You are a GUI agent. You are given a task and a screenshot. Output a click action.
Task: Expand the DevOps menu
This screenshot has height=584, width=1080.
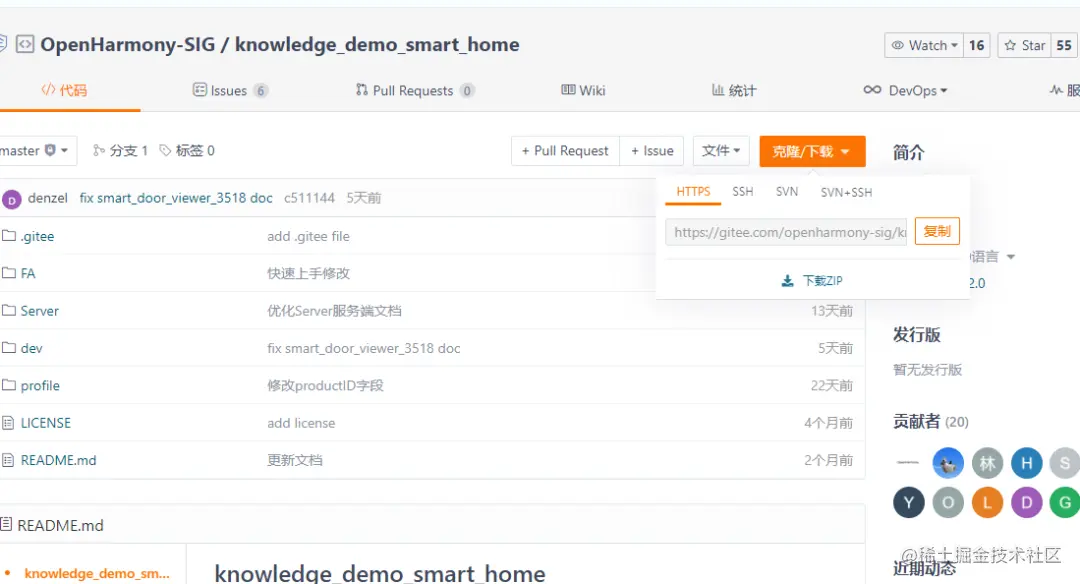[905, 90]
